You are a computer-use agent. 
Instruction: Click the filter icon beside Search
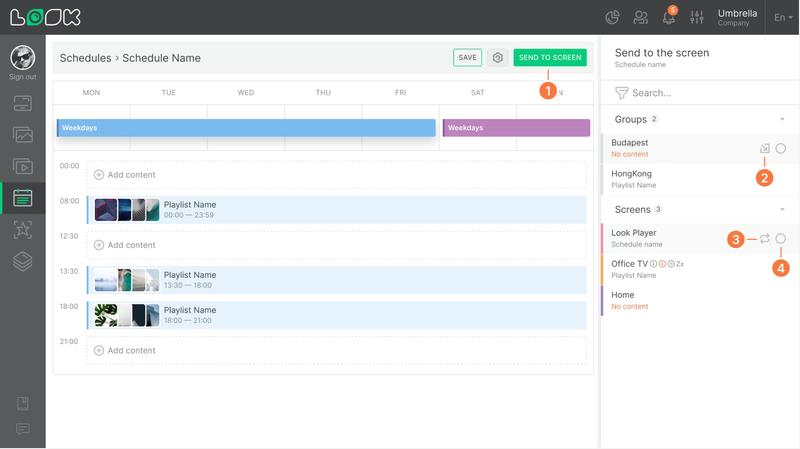621,93
